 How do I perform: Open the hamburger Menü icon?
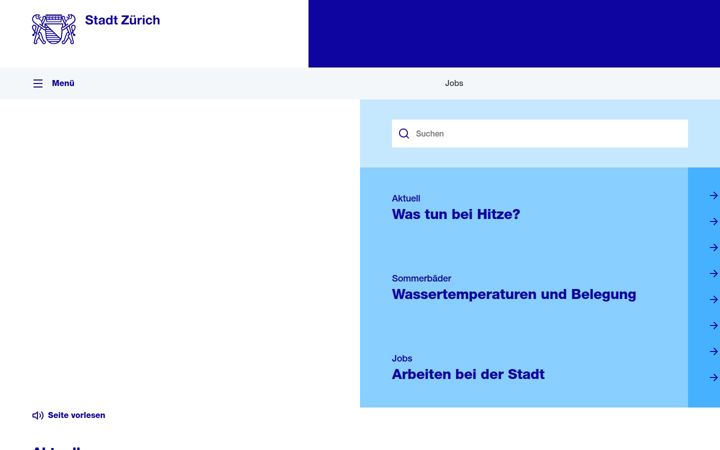[38, 83]
